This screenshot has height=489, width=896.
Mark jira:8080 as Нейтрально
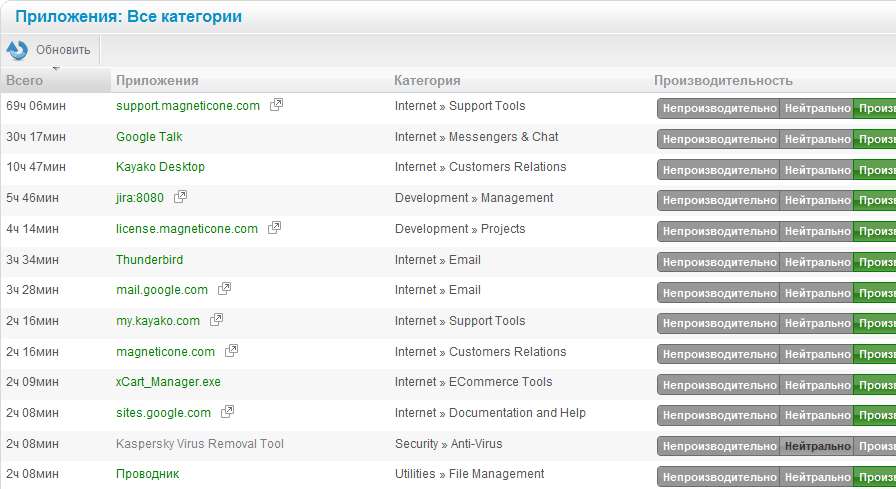coord(817,201)
